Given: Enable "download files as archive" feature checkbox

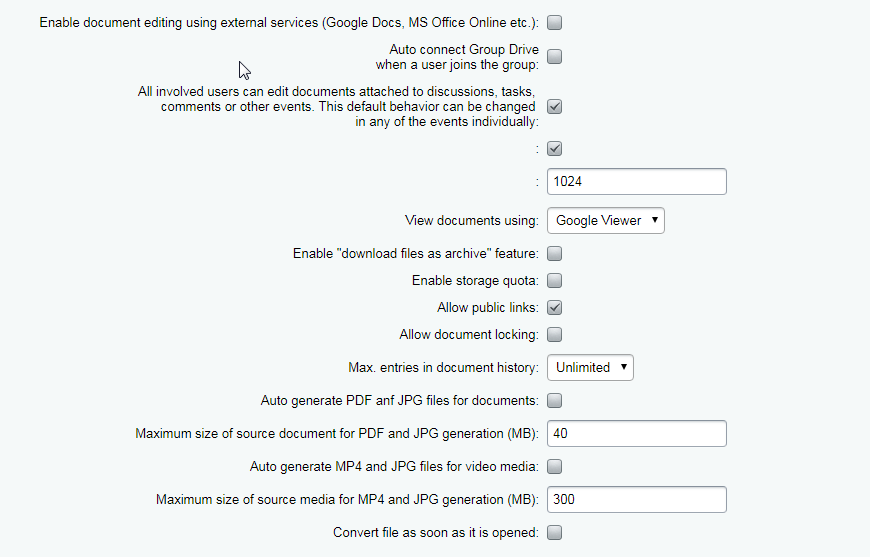Looking at the screenshot, I should [x=554, y=254].
